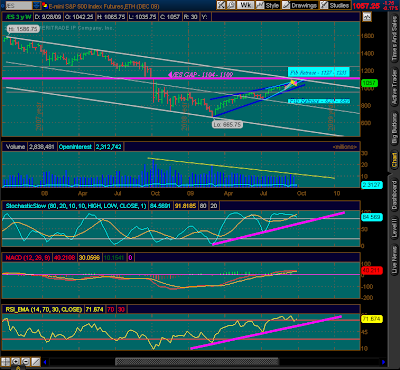400x370 pixels.
Task: Click the small chart icon above the price axis
Action: tap(367, 16)
